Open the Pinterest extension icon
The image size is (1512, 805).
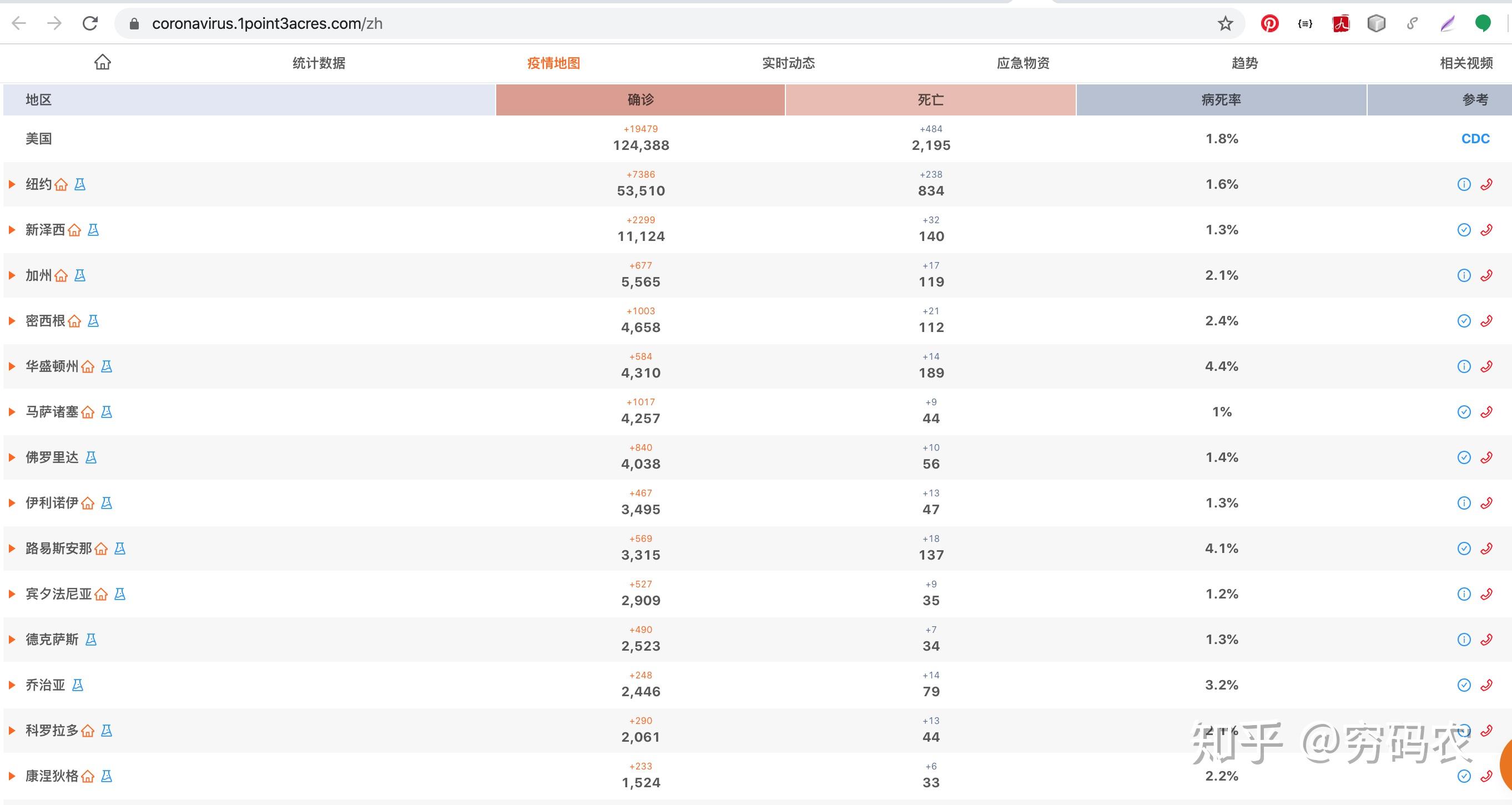(x=1269, y=23)
